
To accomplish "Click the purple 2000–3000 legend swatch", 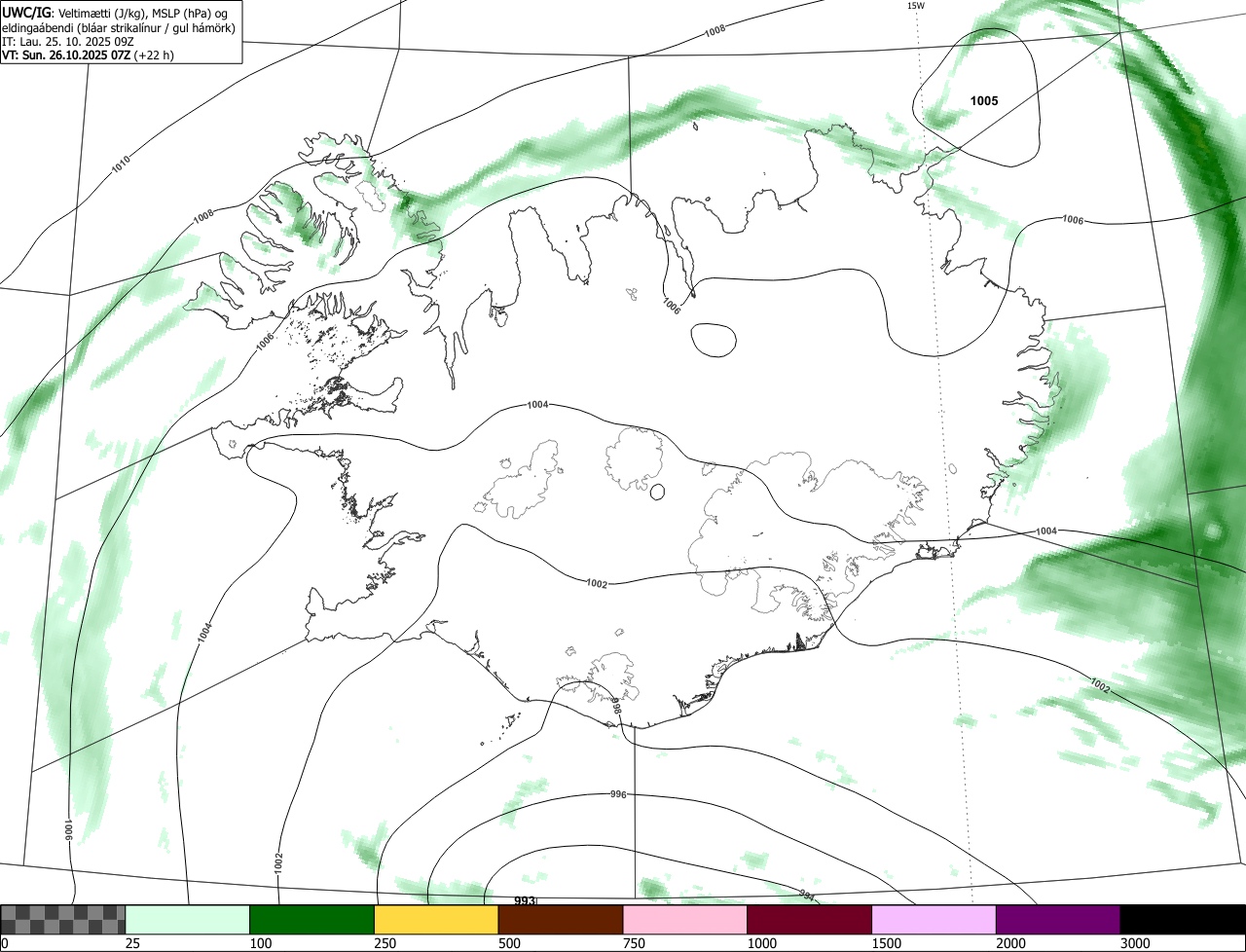I will [1058, 920].
